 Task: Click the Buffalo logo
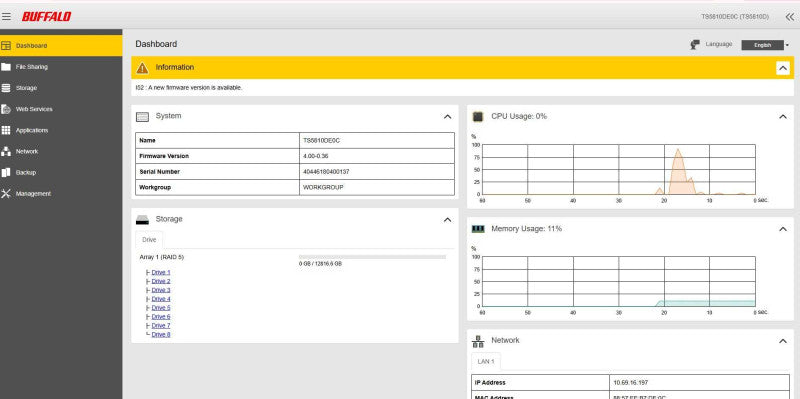(x=46, y=17)
